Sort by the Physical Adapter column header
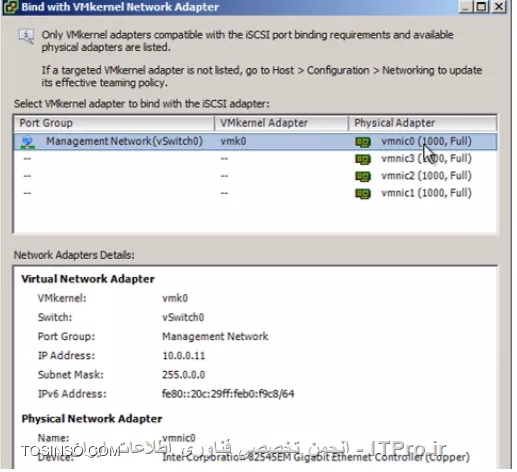The height and width of the screenshot is (472, 517). pos(422,123)
